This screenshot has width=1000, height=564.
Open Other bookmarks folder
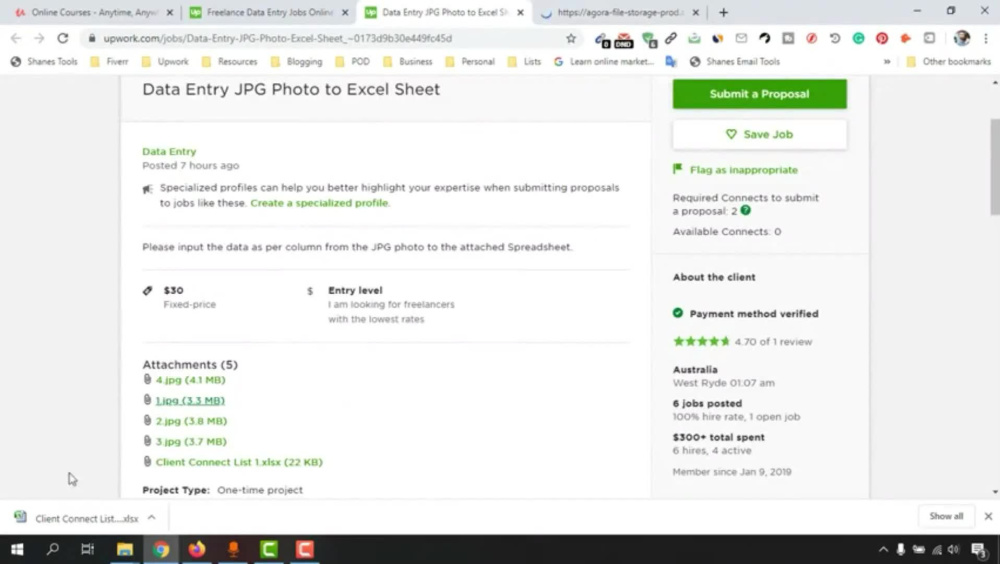948,61
